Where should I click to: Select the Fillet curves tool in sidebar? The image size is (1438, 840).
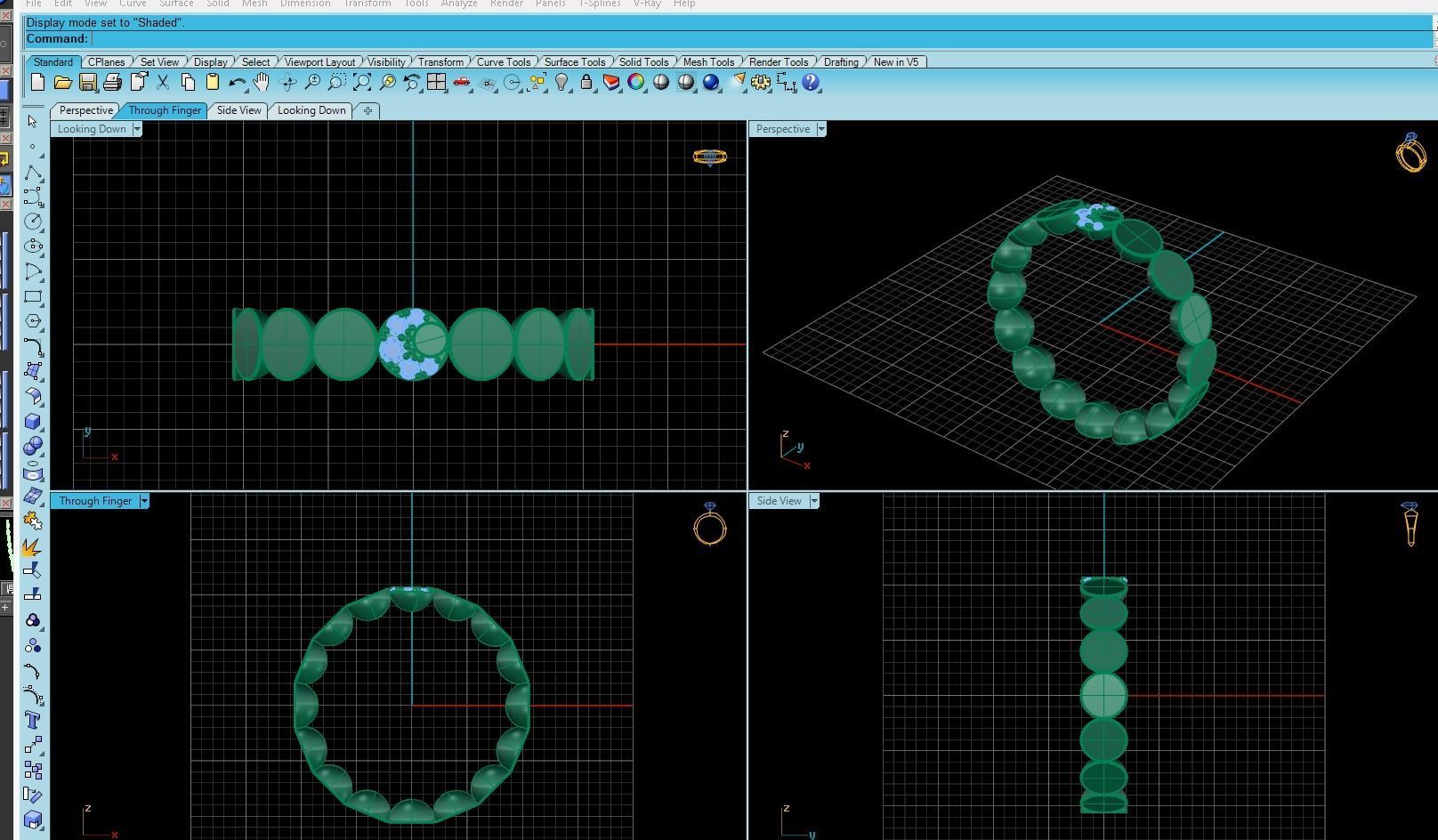(x=33, y=346)
